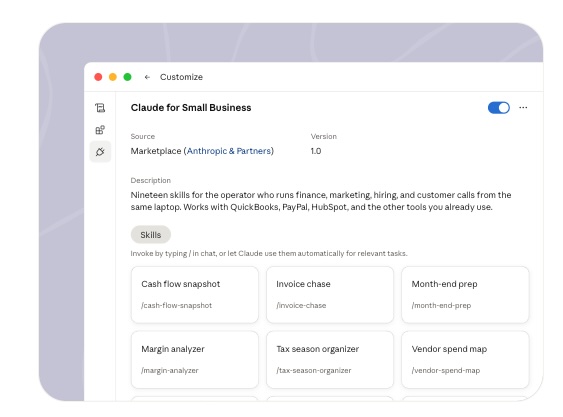
Task: Click the green maximize window button
Action: tap(127, 77)
